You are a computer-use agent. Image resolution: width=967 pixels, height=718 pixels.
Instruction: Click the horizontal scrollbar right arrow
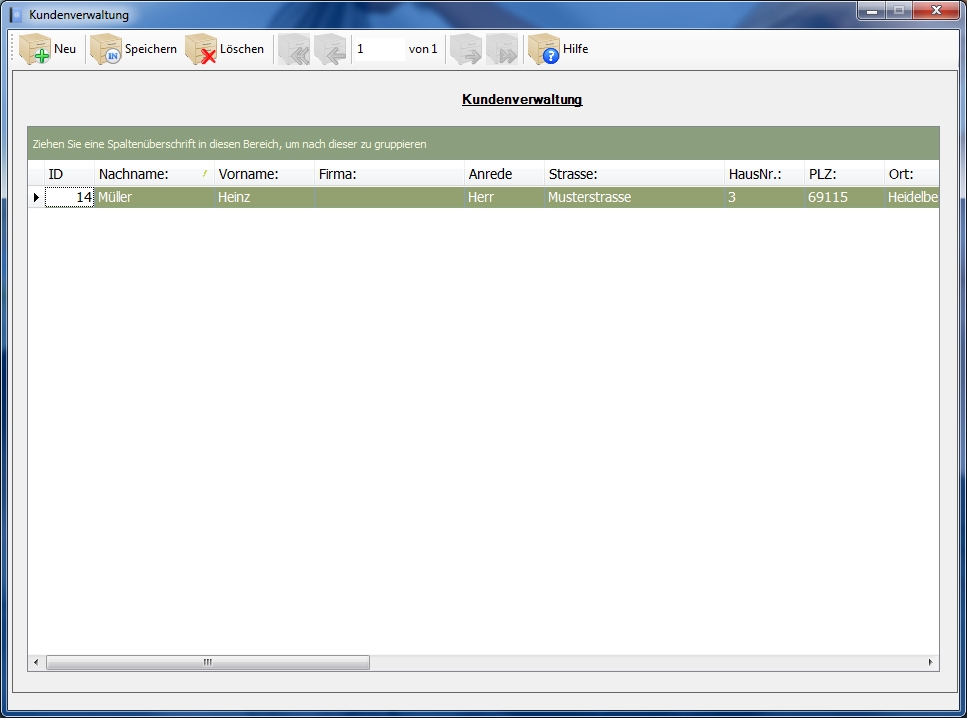(931, 662)
